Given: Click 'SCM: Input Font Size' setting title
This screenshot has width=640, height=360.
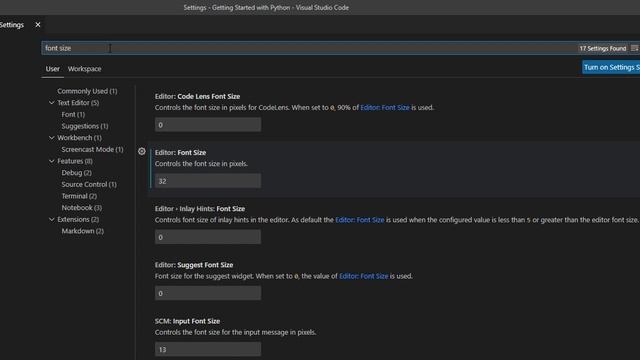Looking at the screenshot, I should click(187, 321).
